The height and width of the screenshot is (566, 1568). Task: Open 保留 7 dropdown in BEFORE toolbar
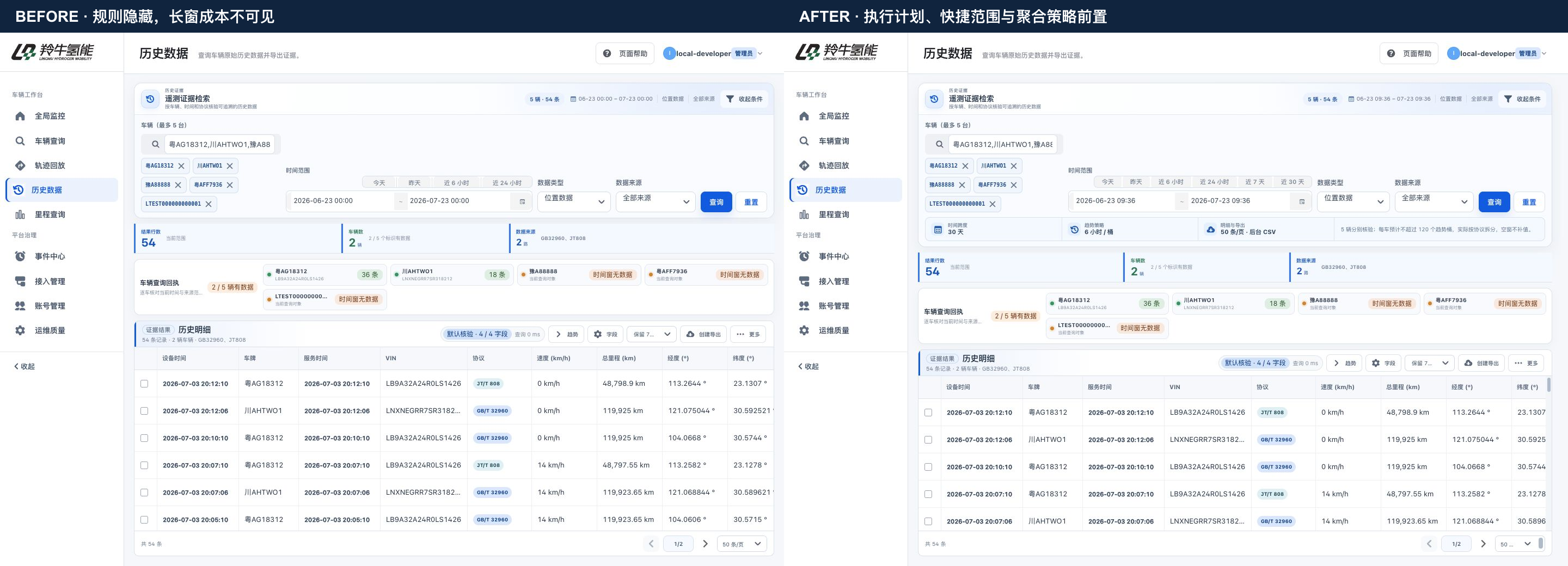point(651,334)
